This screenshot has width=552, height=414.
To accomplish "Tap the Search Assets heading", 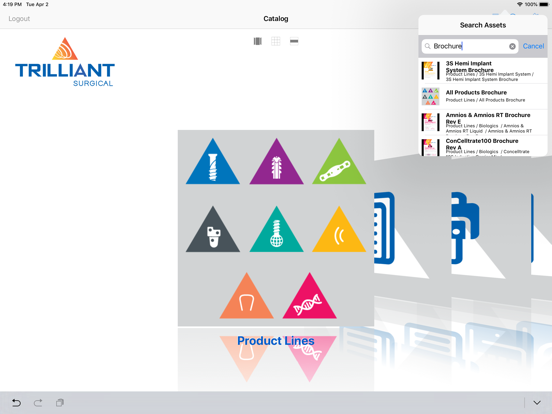I will tap(483, 25).
